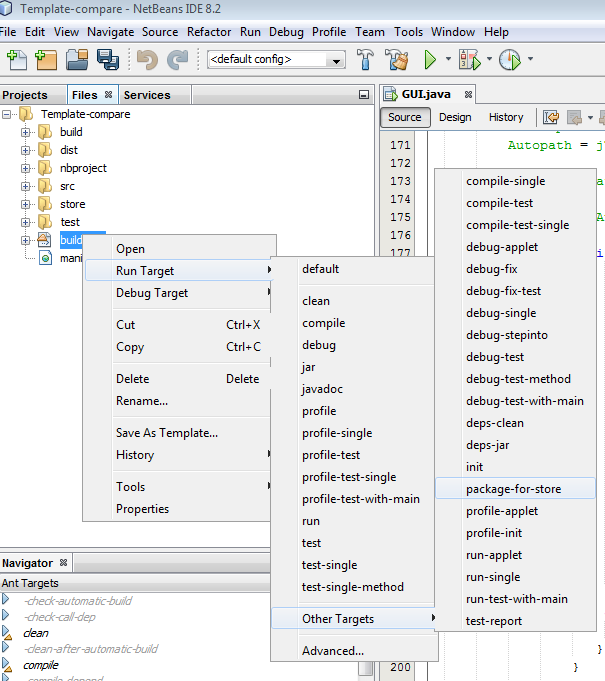Click the New File toolbar icon
This screenshot has height=681, width=605.
point(17,60)
